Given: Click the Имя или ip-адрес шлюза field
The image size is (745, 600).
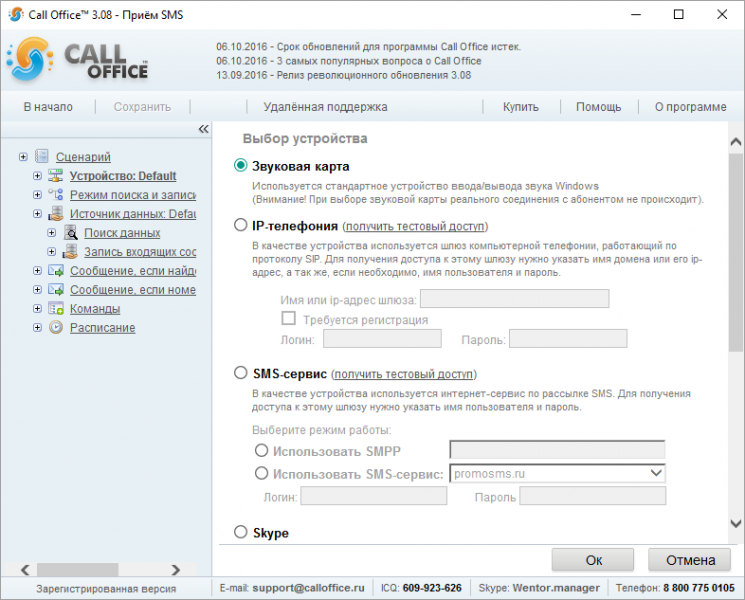Looking at the screenshot, I should point(515,299).
